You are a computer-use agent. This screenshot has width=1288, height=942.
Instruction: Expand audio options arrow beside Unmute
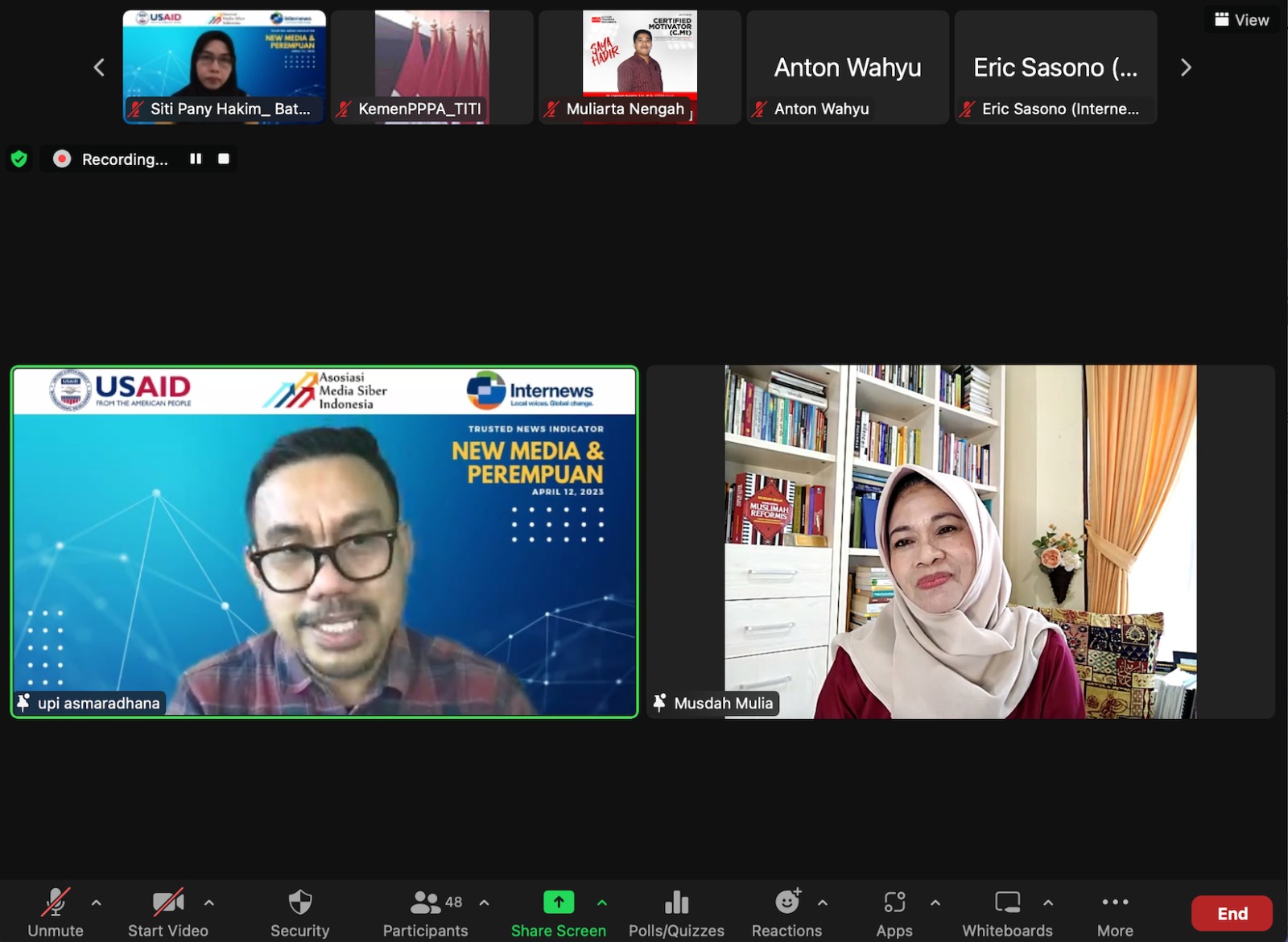97,903
